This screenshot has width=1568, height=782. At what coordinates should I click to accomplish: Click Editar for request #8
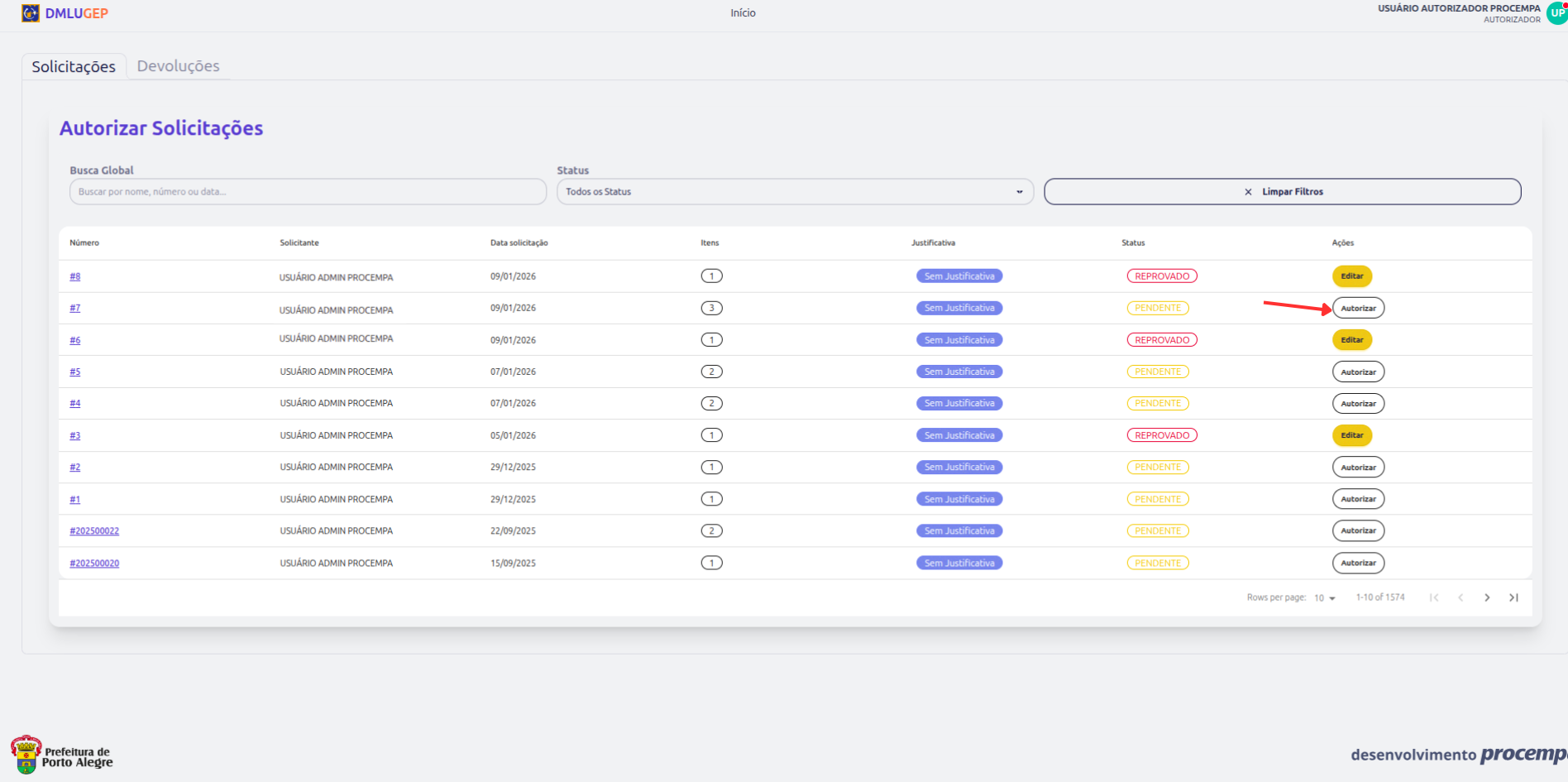[1351, 276]
